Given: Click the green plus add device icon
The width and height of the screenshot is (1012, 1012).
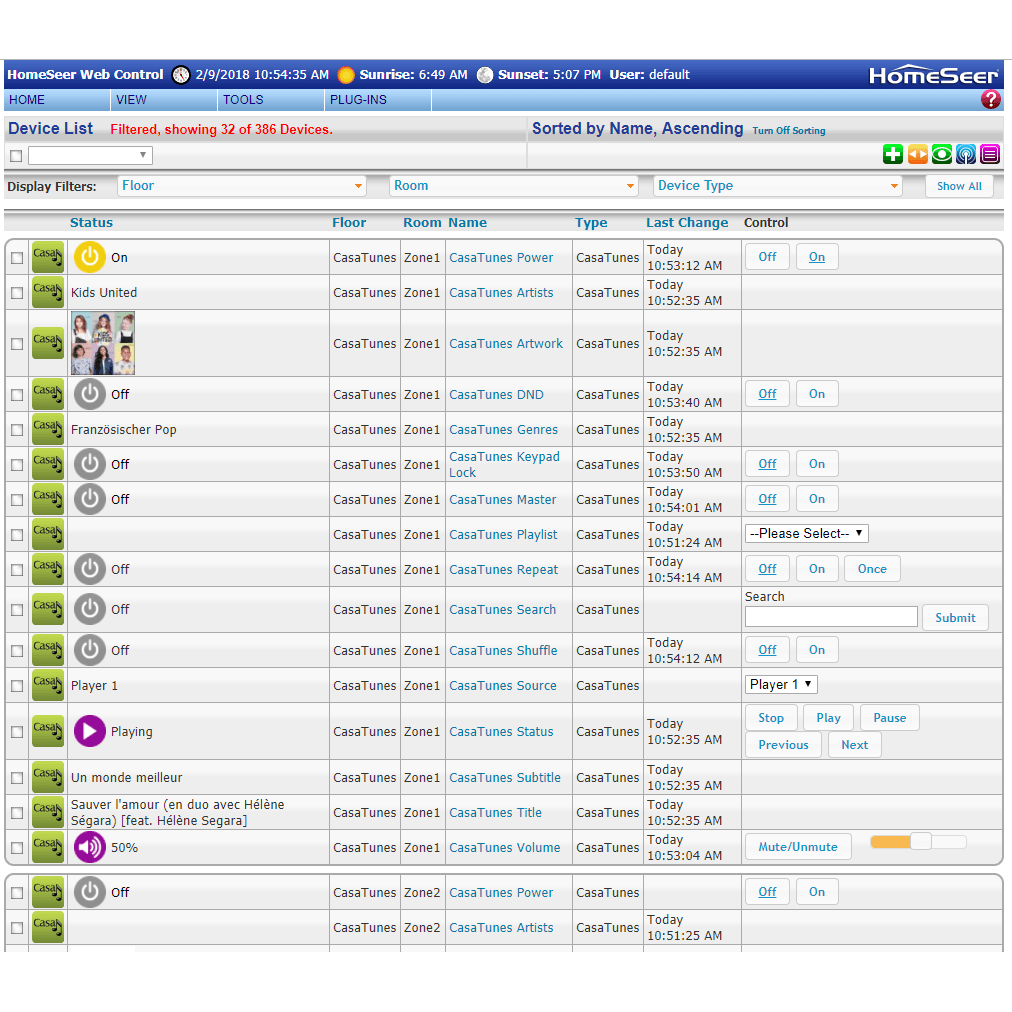Looking at the screenshot, I should (892, 154).
